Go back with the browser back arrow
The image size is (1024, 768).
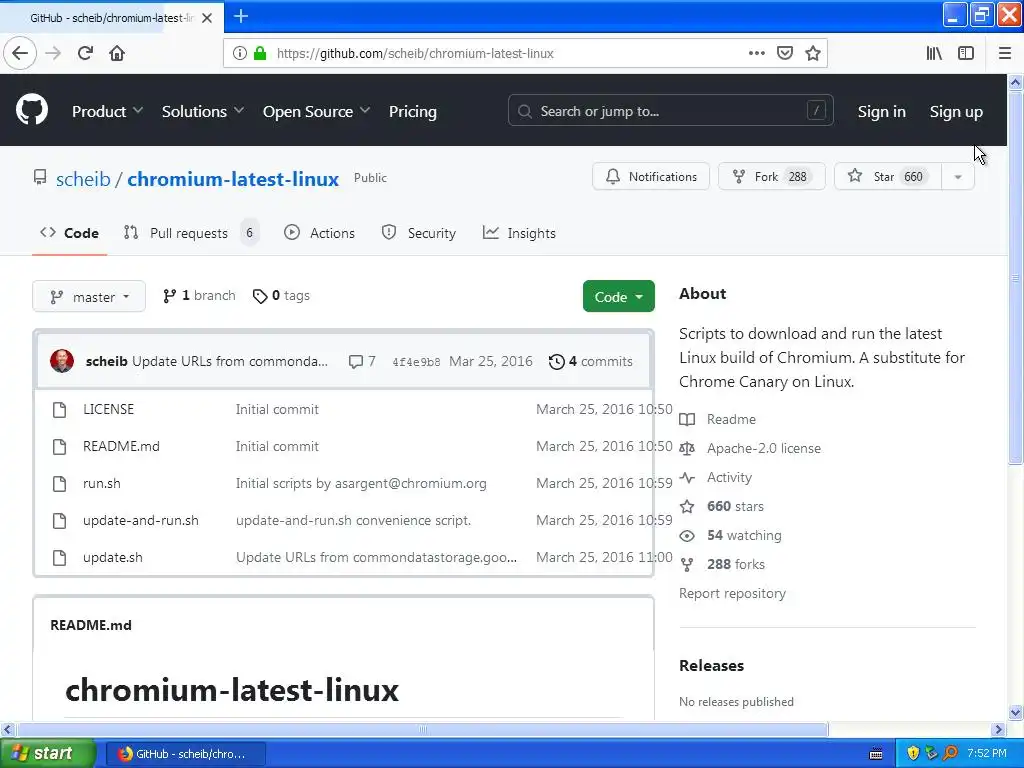[20, 53]
